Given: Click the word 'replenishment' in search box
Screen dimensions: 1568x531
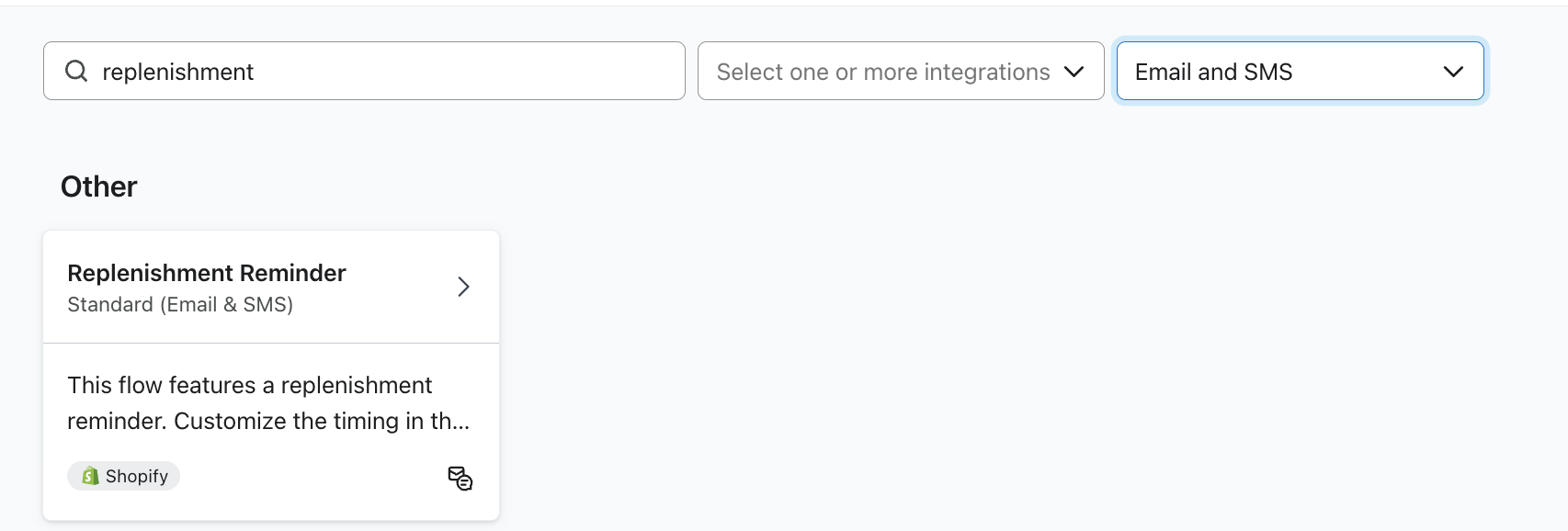Looking at the screenshot, I should (x=177, y=73).
